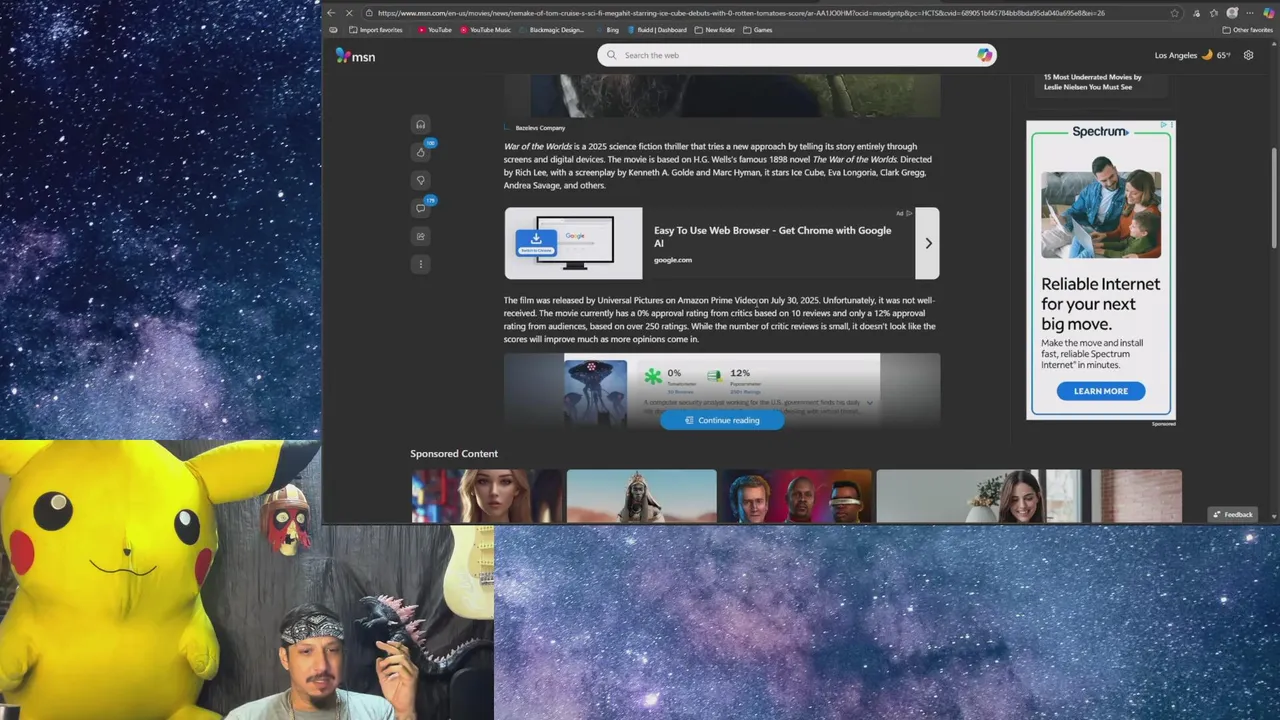Expand the Games bookmark folder

point(758,30)
